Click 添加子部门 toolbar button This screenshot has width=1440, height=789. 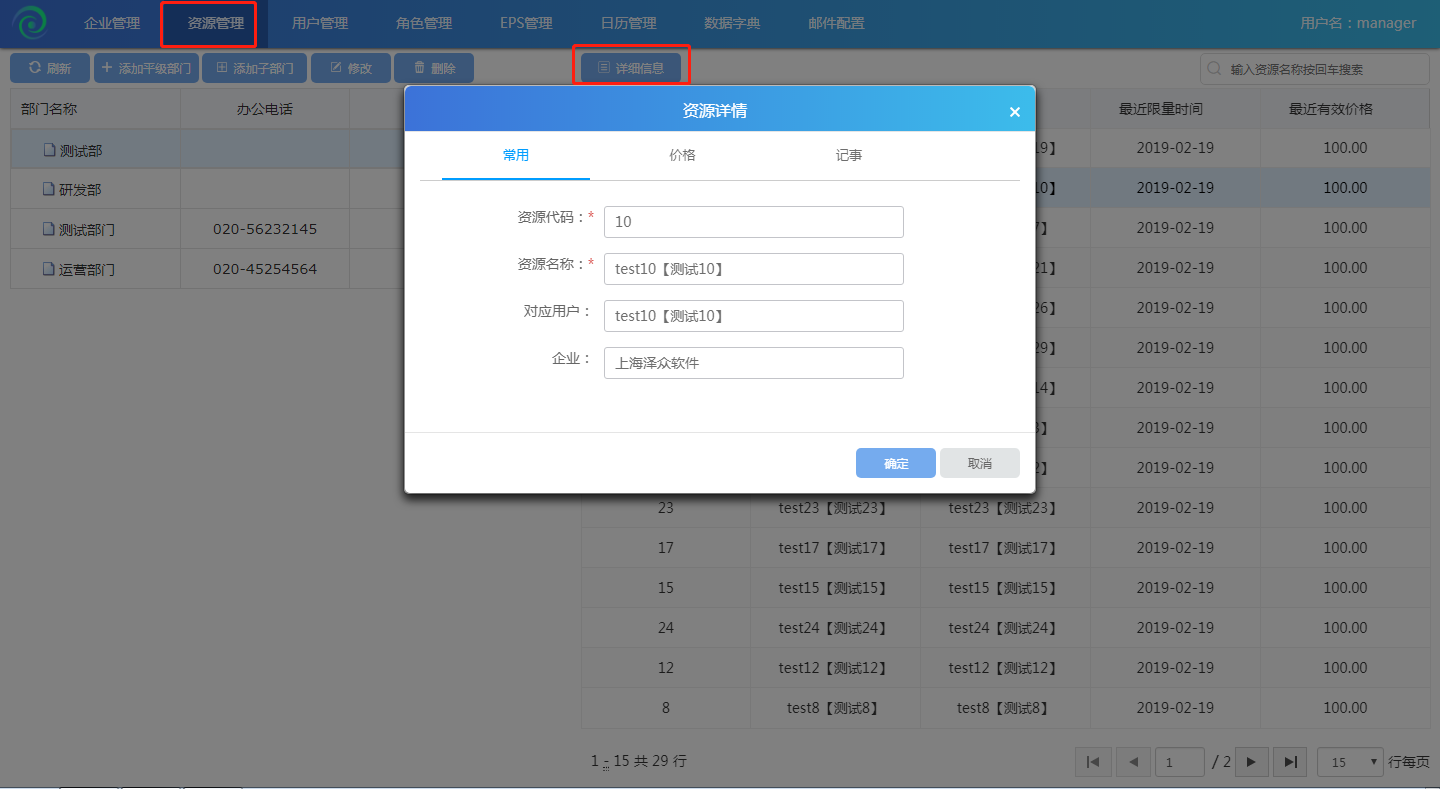tap(253, 68)
